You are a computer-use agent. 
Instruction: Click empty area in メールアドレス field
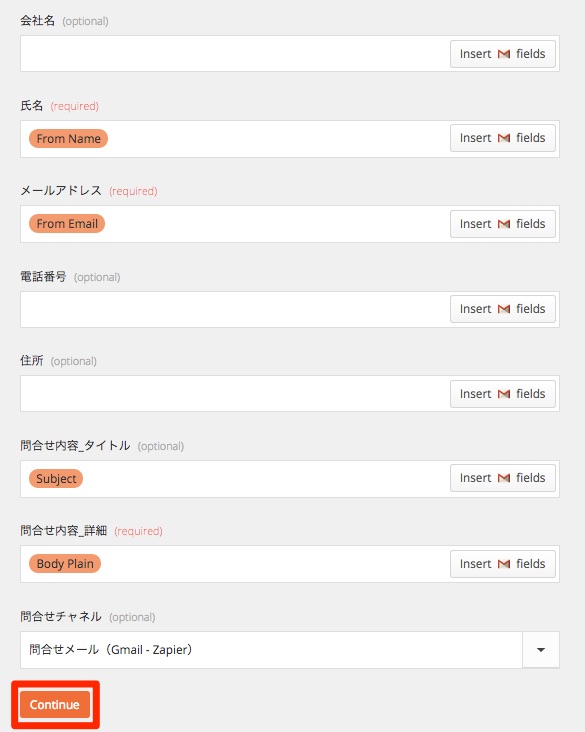coord(277,224)
